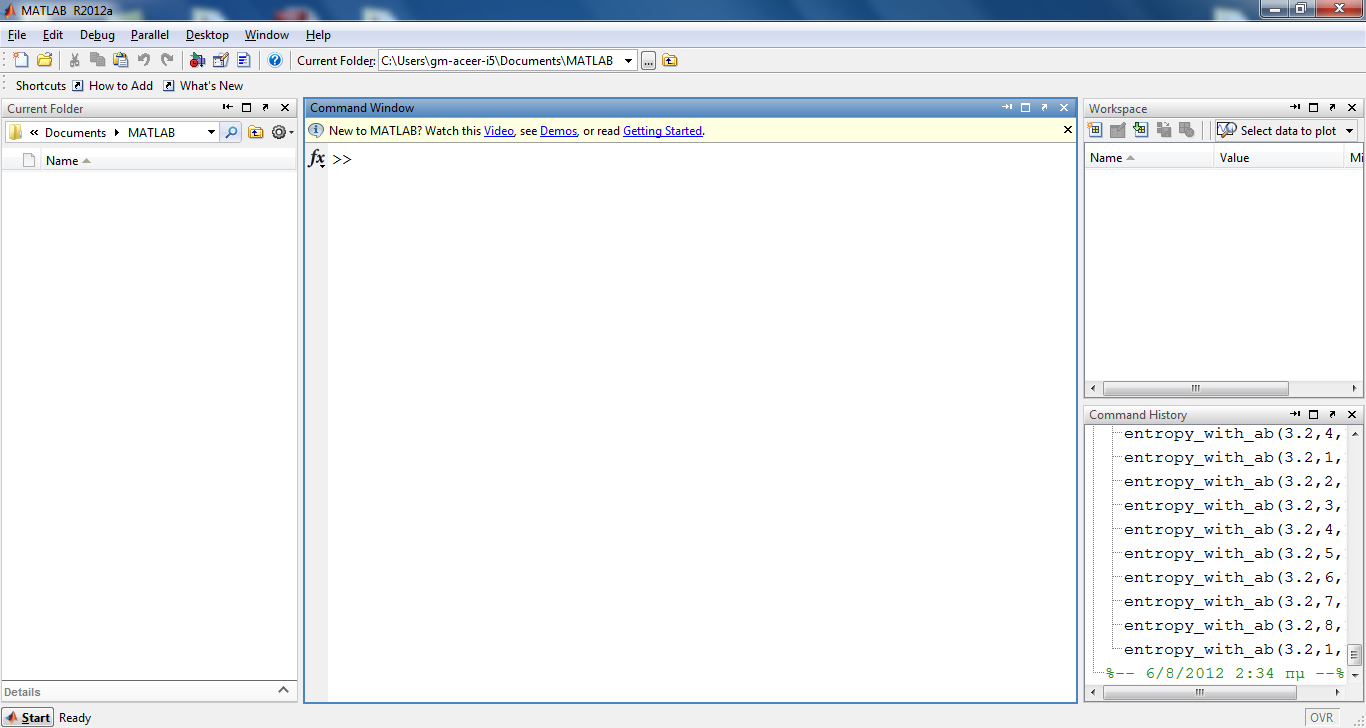Screen dimensions: 1366x728
Task: Undock the Command Window
Action: click(x=1044, y=107)
